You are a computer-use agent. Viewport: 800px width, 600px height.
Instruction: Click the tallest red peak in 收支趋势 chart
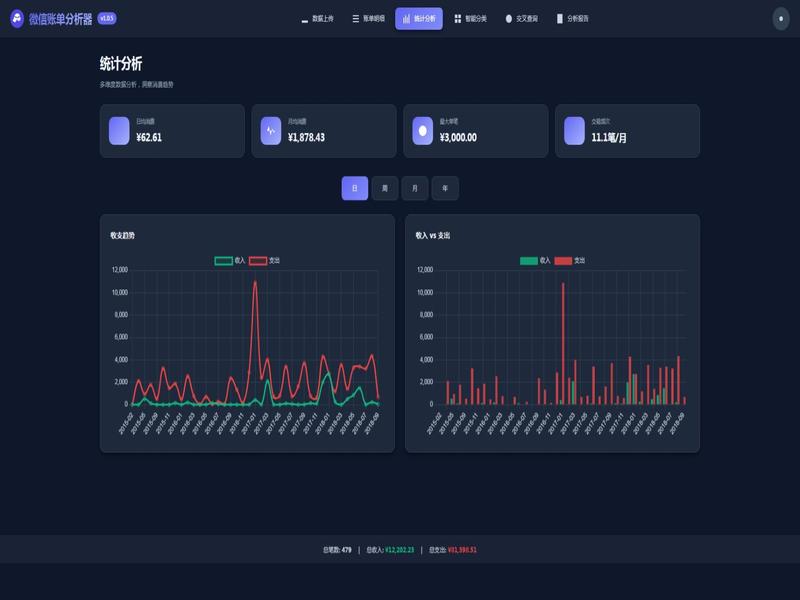[255, 282]
